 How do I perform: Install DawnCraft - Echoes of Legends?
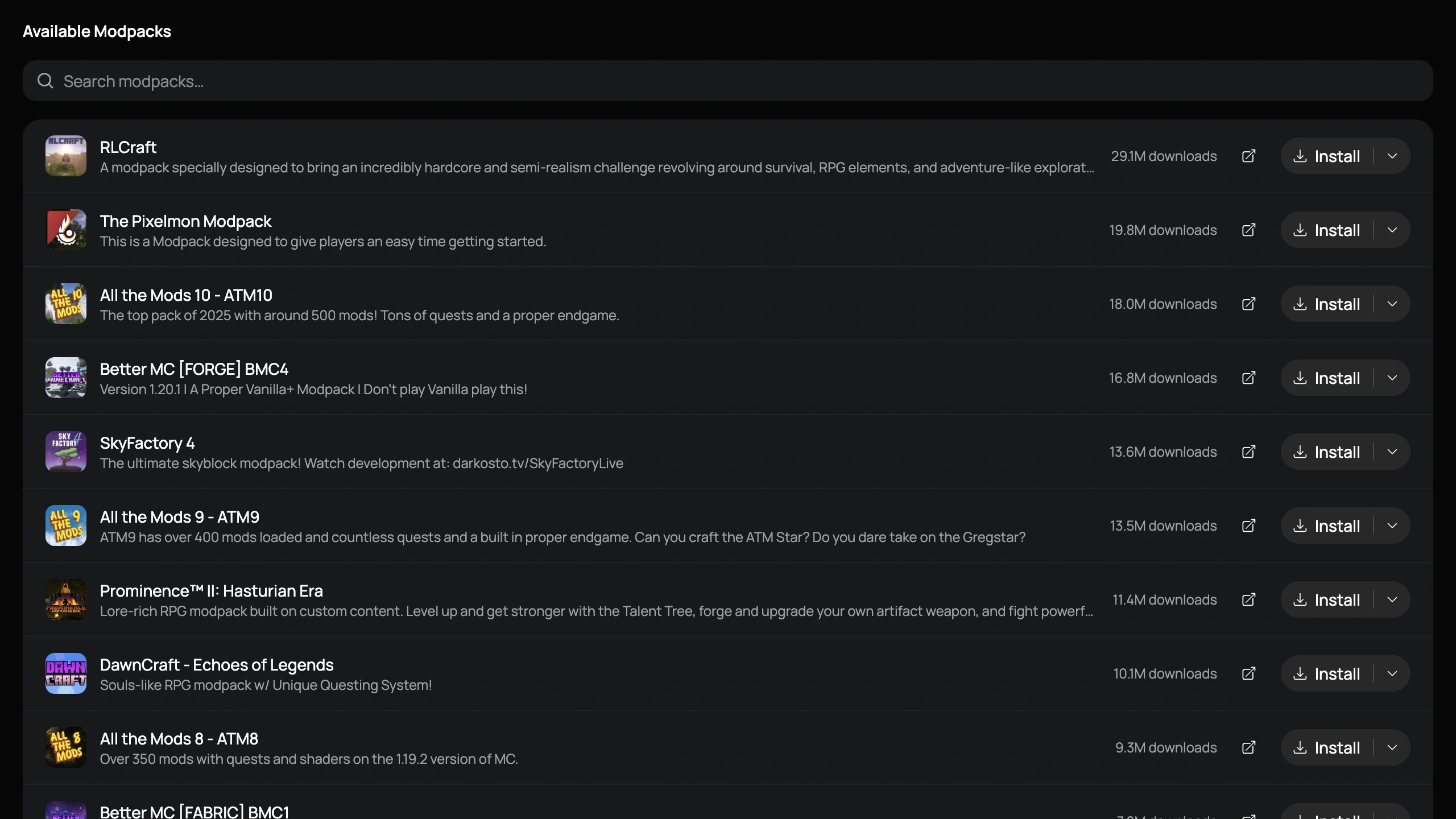[1327, 673]
